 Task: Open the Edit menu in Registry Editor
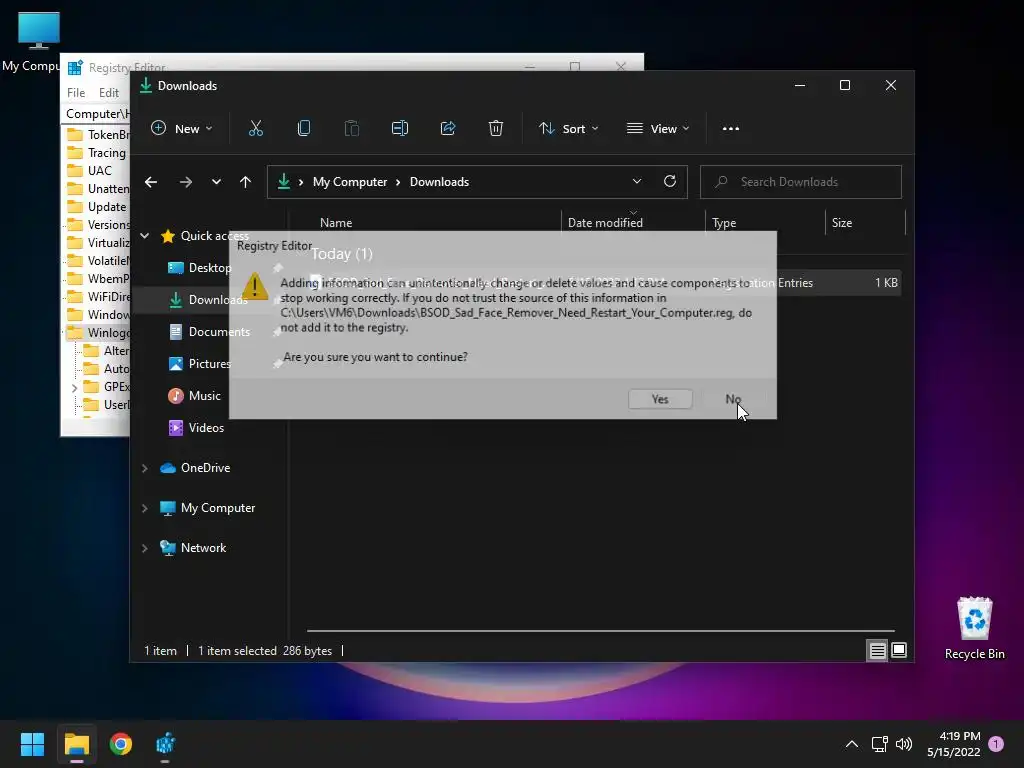click(x=108, y=93)
